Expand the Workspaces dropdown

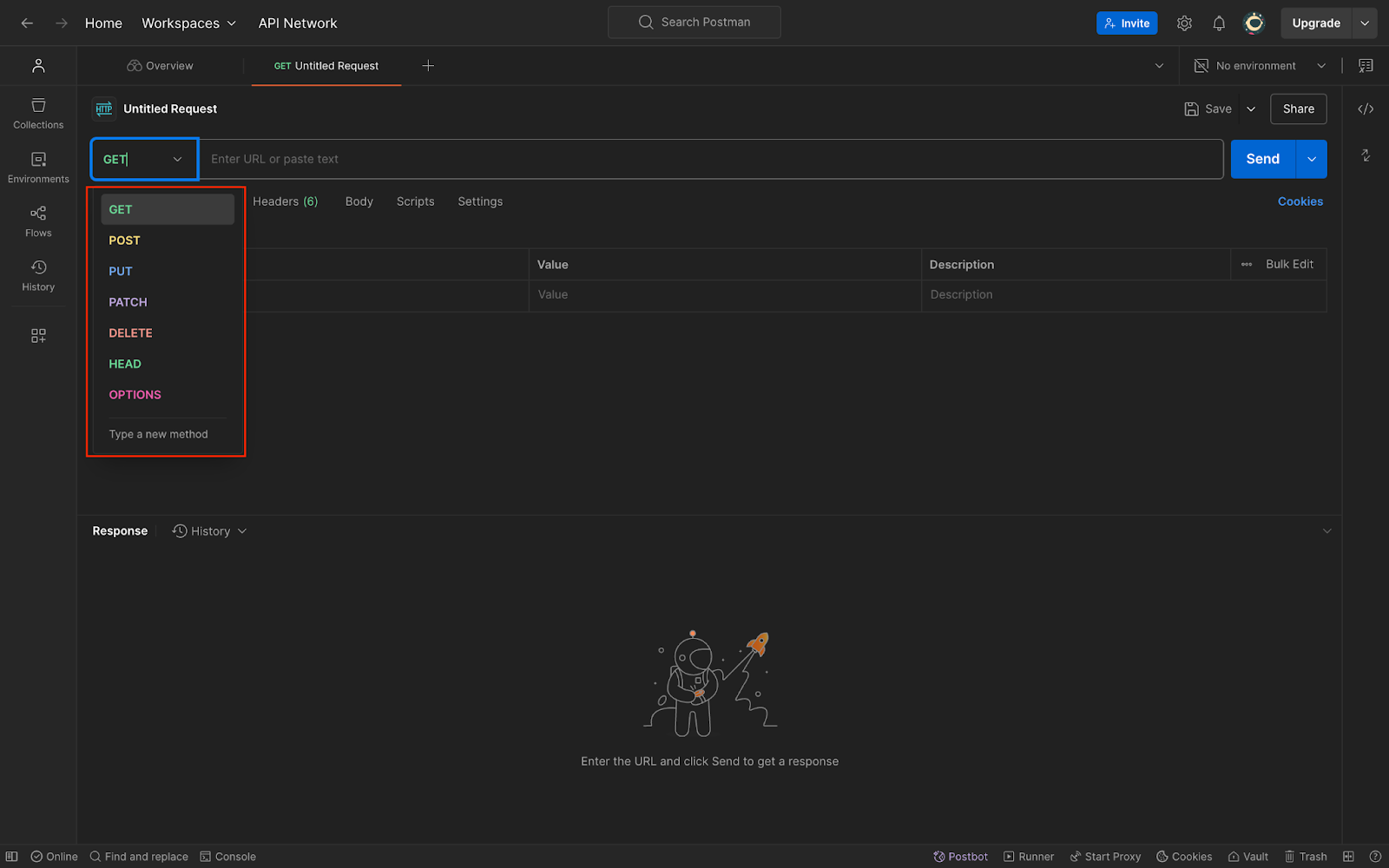189,23
